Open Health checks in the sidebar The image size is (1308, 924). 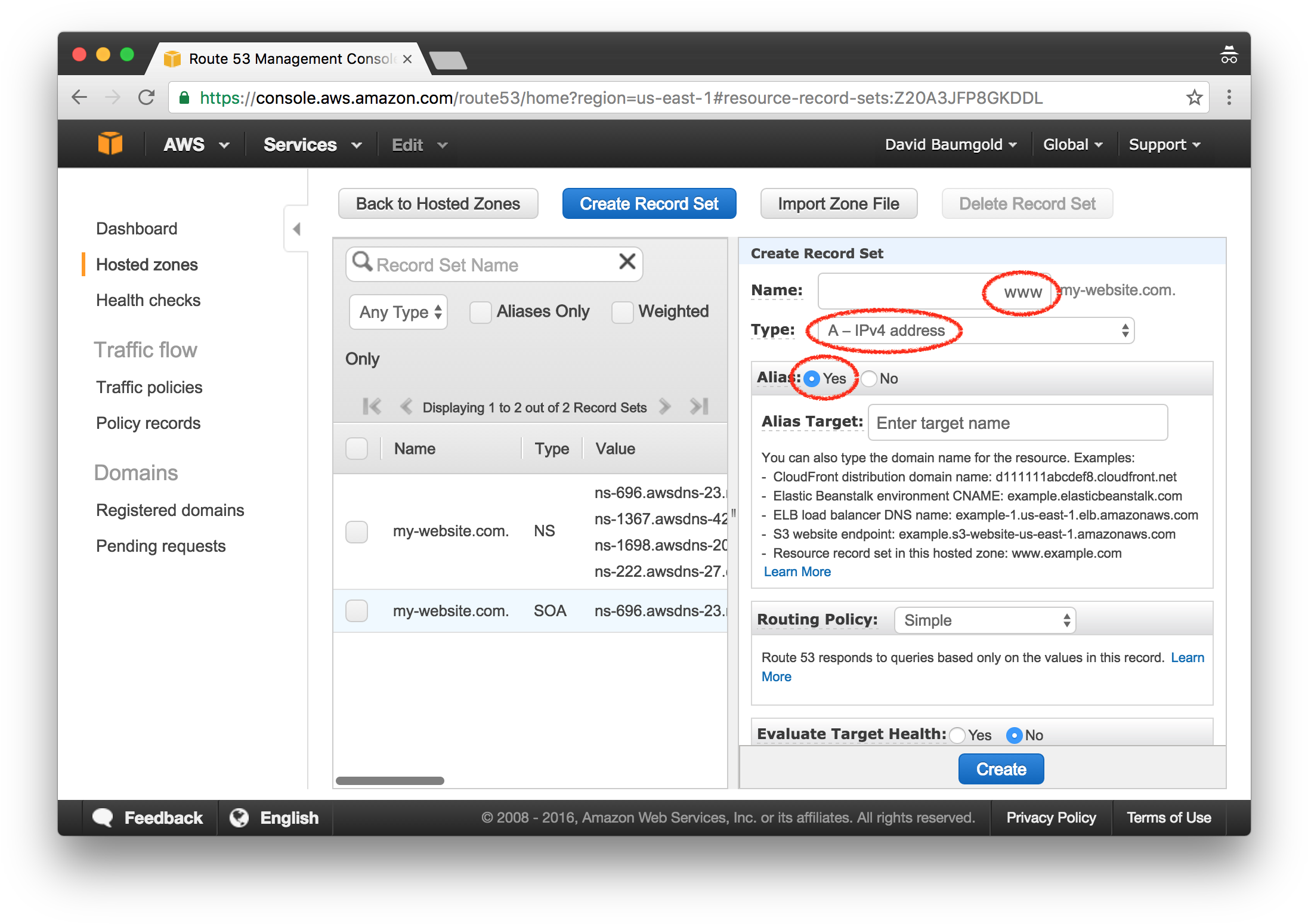[x=148, y=300]
